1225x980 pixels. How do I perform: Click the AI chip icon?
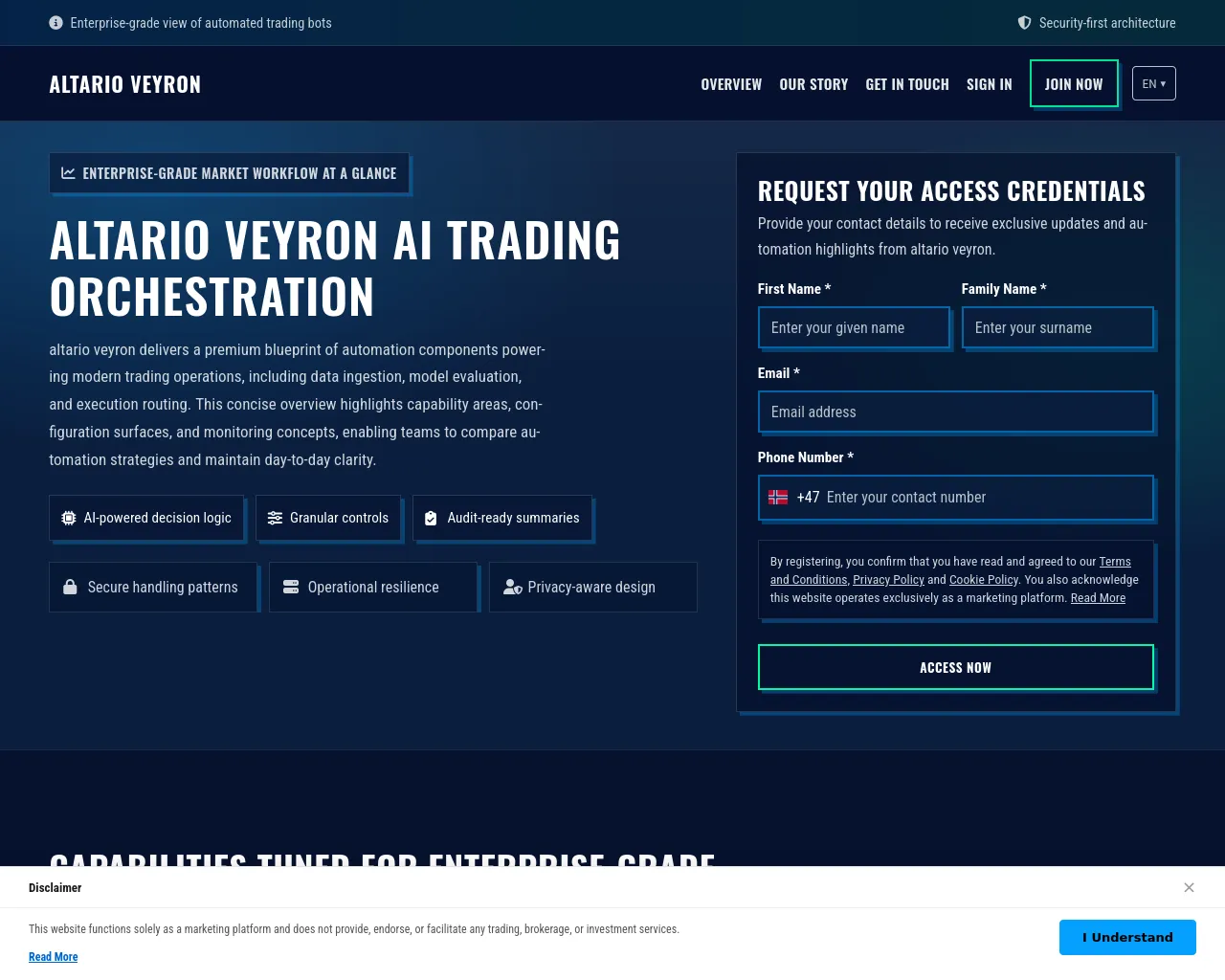tap(69, 518)
